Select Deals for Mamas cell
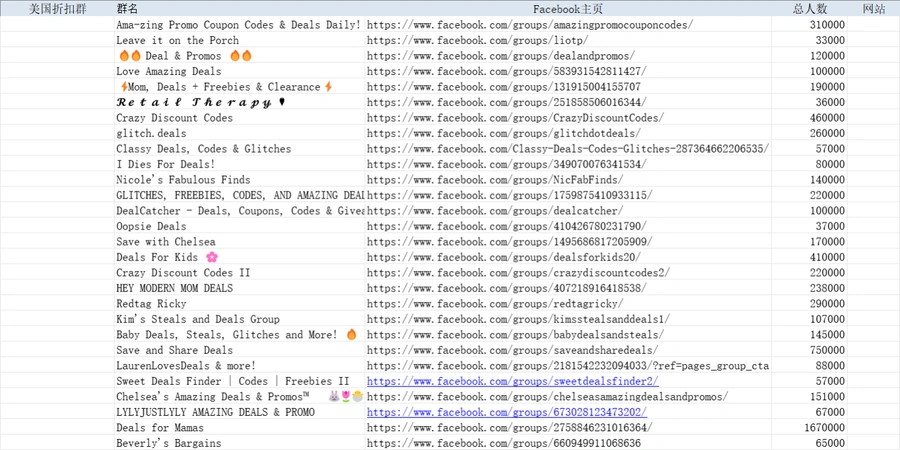This screenshot has width=900, height=450. pyautogui.click(x=240, y=428)
